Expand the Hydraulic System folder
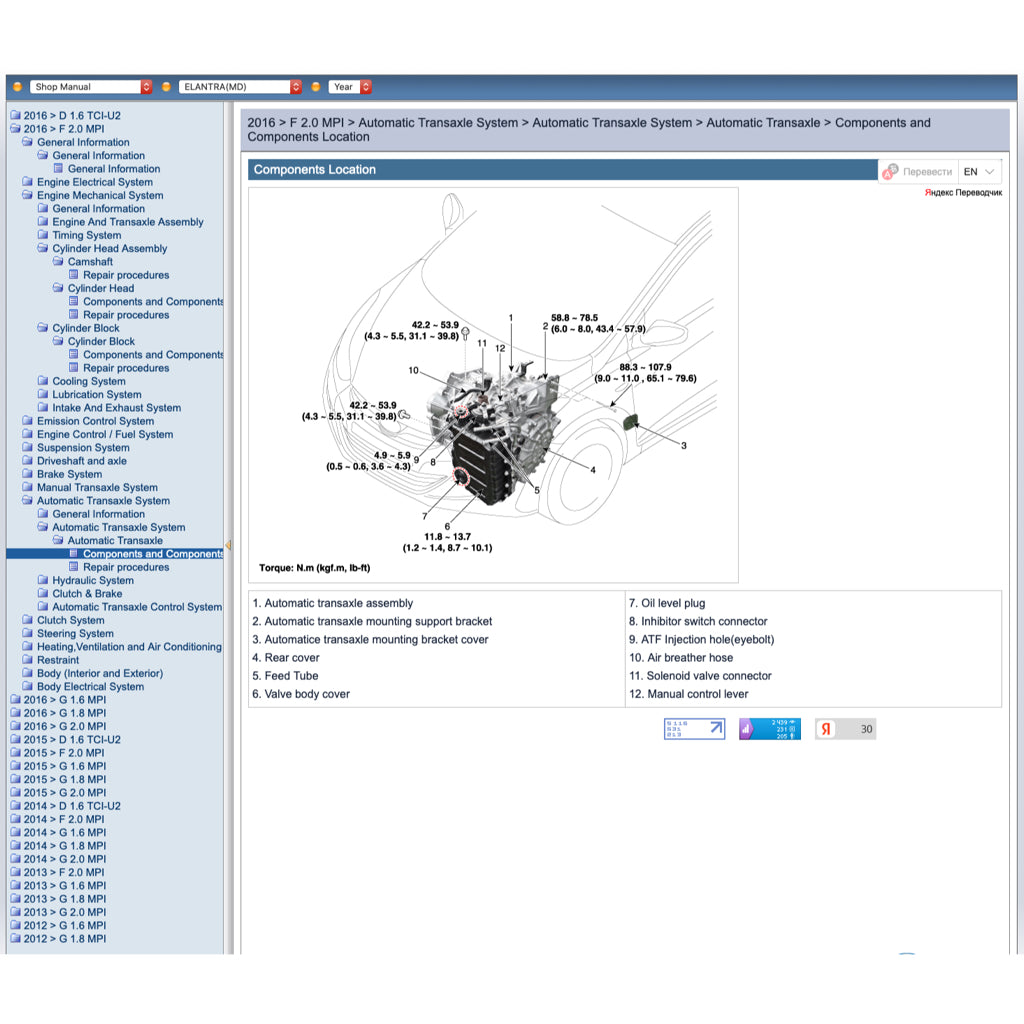This screenshot has width=1024, height=1024. (x=92, y=580)
